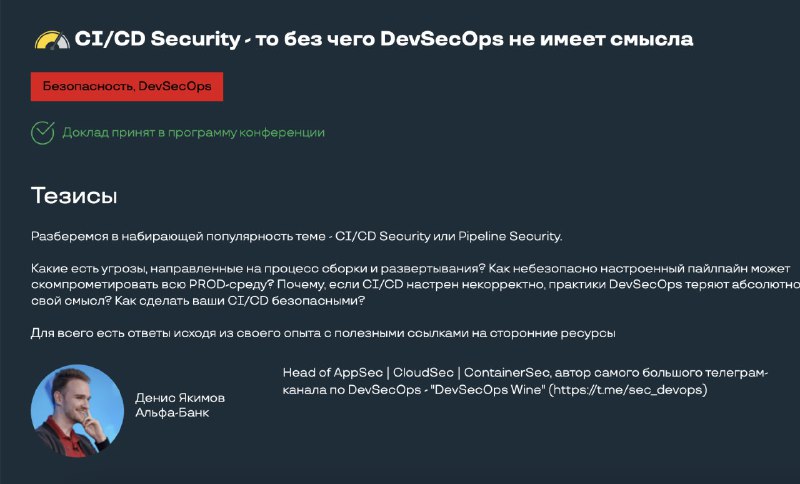This screenshot has width=800, height=484.
Task: Click the yellow gauge icon beside the title
Action: [52, 40]
